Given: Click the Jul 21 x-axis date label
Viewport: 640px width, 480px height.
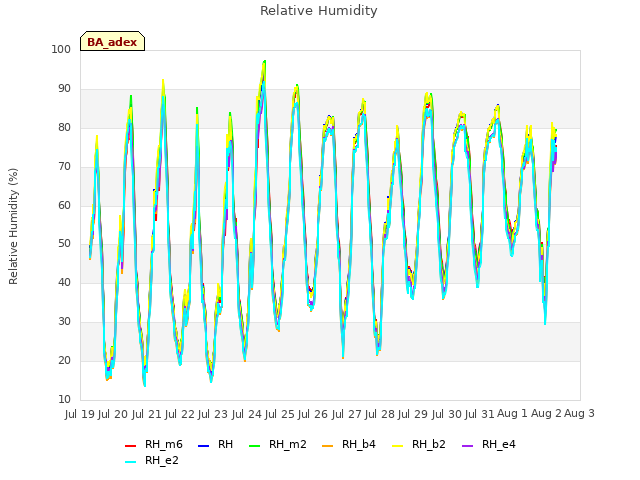Looking at the screenshot, I should [x=146, y=414].
